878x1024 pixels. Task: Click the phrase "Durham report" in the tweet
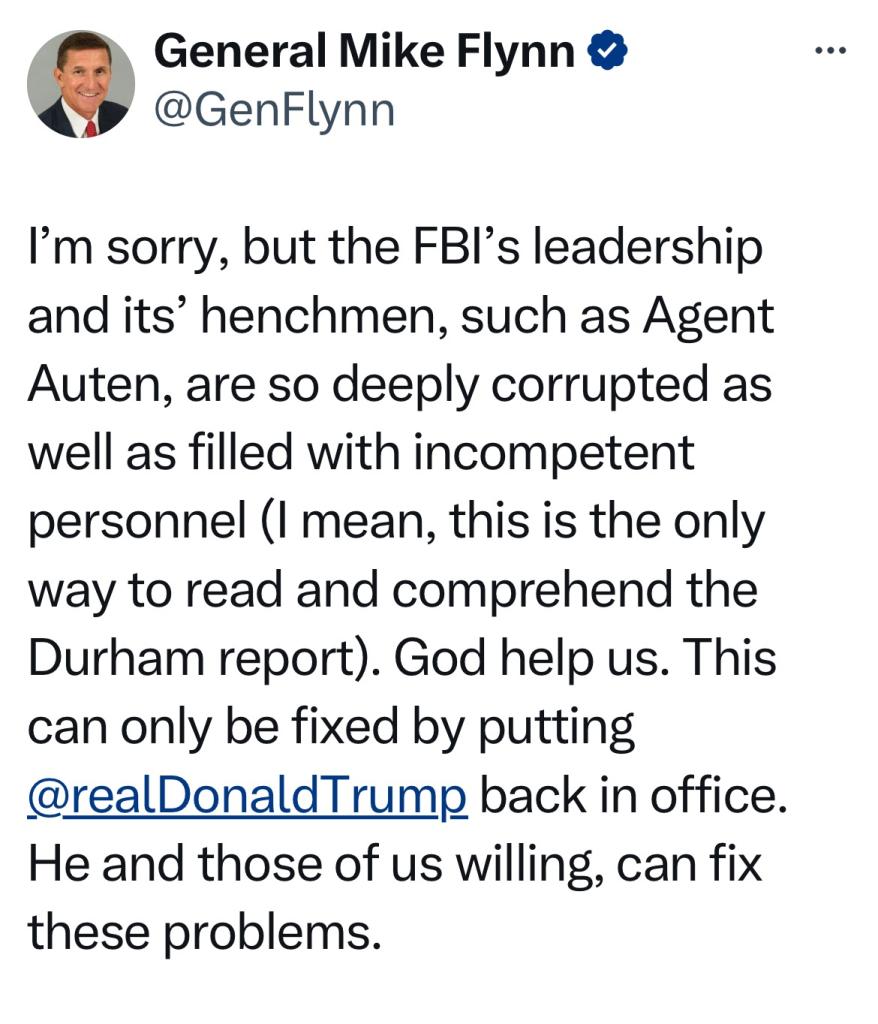click(x=202, y=659)
